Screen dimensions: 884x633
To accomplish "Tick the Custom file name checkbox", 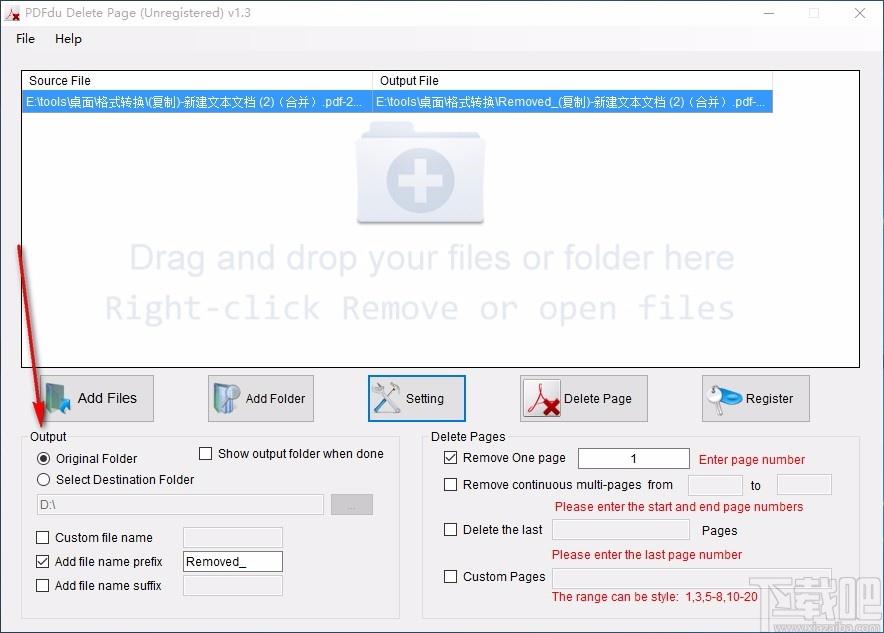I will (x=42, y=538).
